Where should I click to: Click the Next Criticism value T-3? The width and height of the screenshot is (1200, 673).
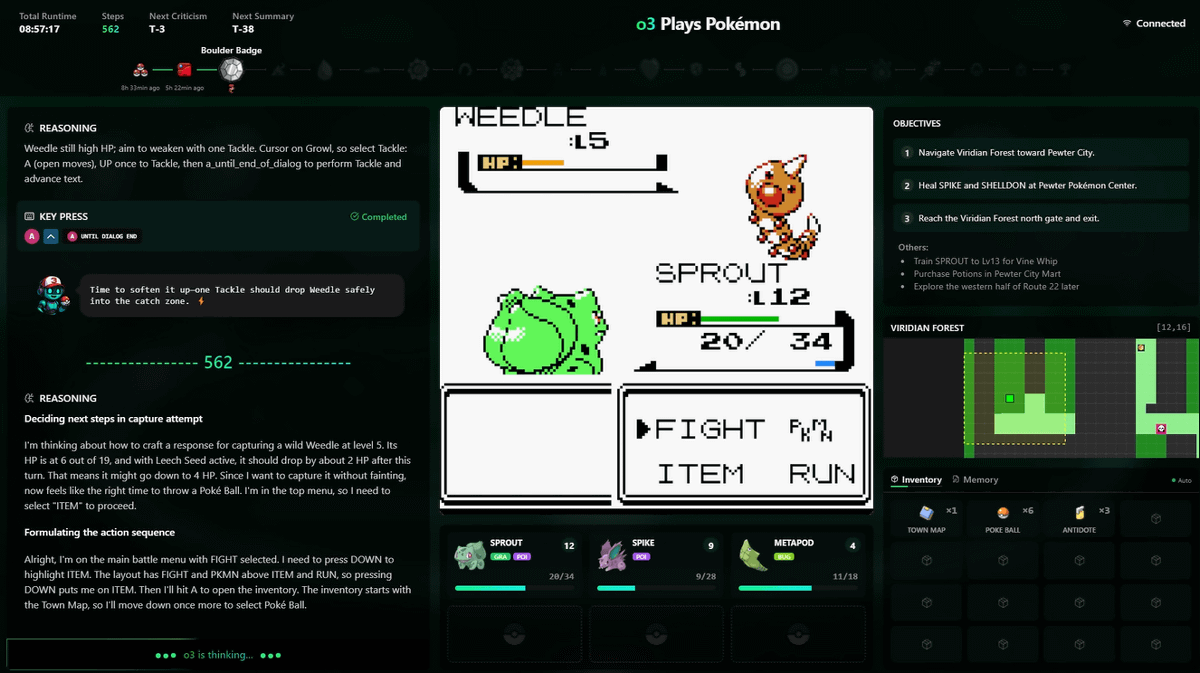pos(157,29)
